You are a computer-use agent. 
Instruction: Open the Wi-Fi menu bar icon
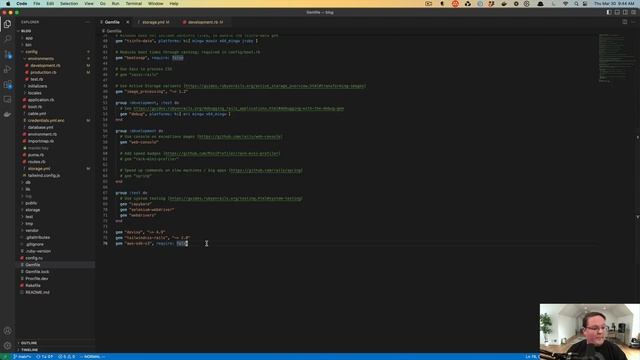tap(565, 4)
